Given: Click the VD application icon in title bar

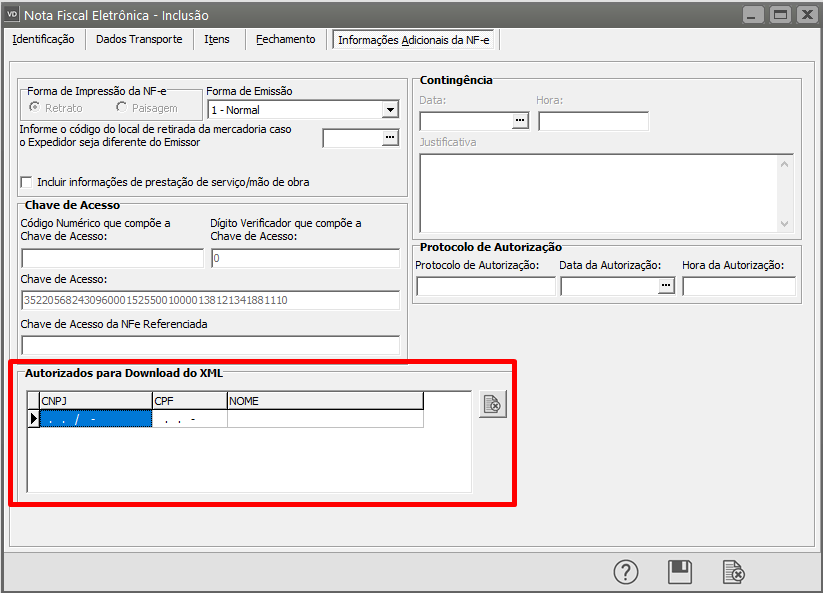Looking at the screenshot, I should pyautogui.click(x=13, y=14).
